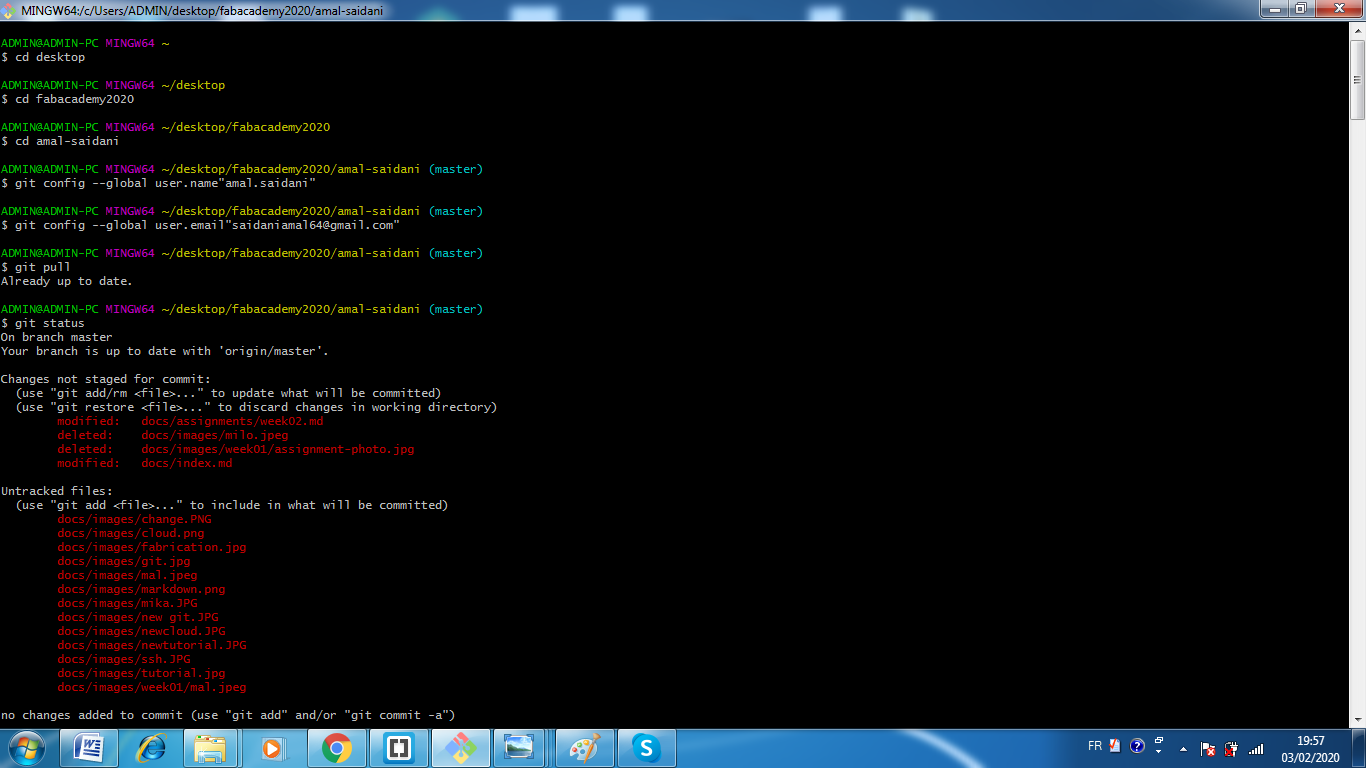Viewport: 1366px width, 768px height.
Task: Click the language bar checklist document icon
Action: click(x=1115, y=746)
